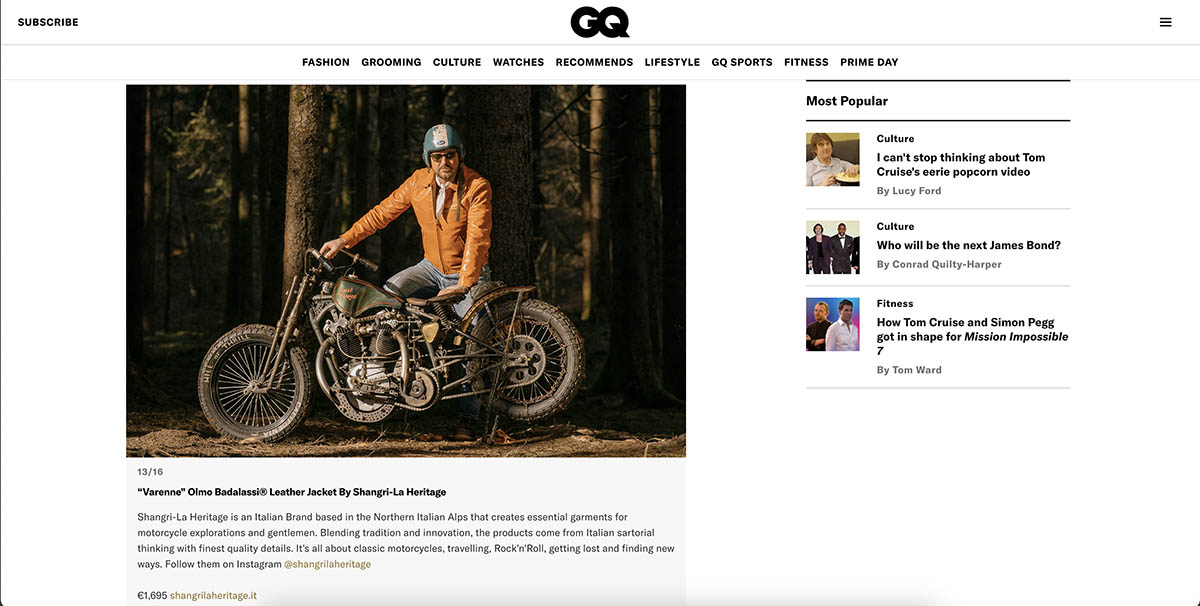Click the motorcycle rider gallery photo
1200x606 pixels.
[x=406, y=270]
